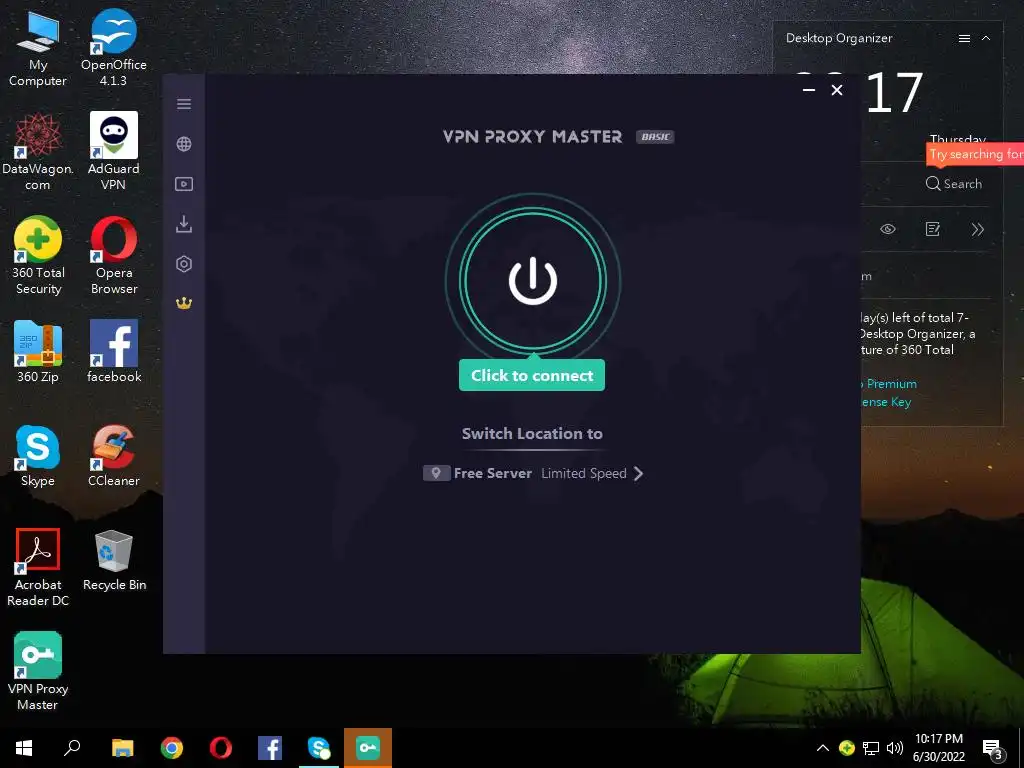Viewport: 1024px width, 768px height.
Task: Open the Premium link in Desktop Organizer
Action: point(891,384)
